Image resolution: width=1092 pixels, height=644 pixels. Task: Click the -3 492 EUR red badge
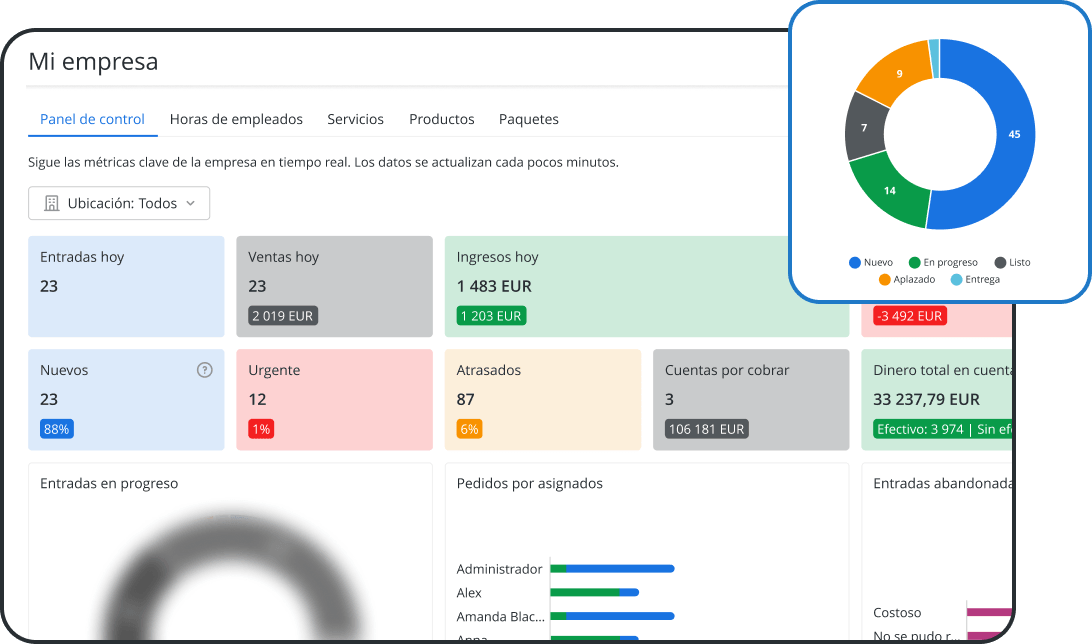coord(910,316)
